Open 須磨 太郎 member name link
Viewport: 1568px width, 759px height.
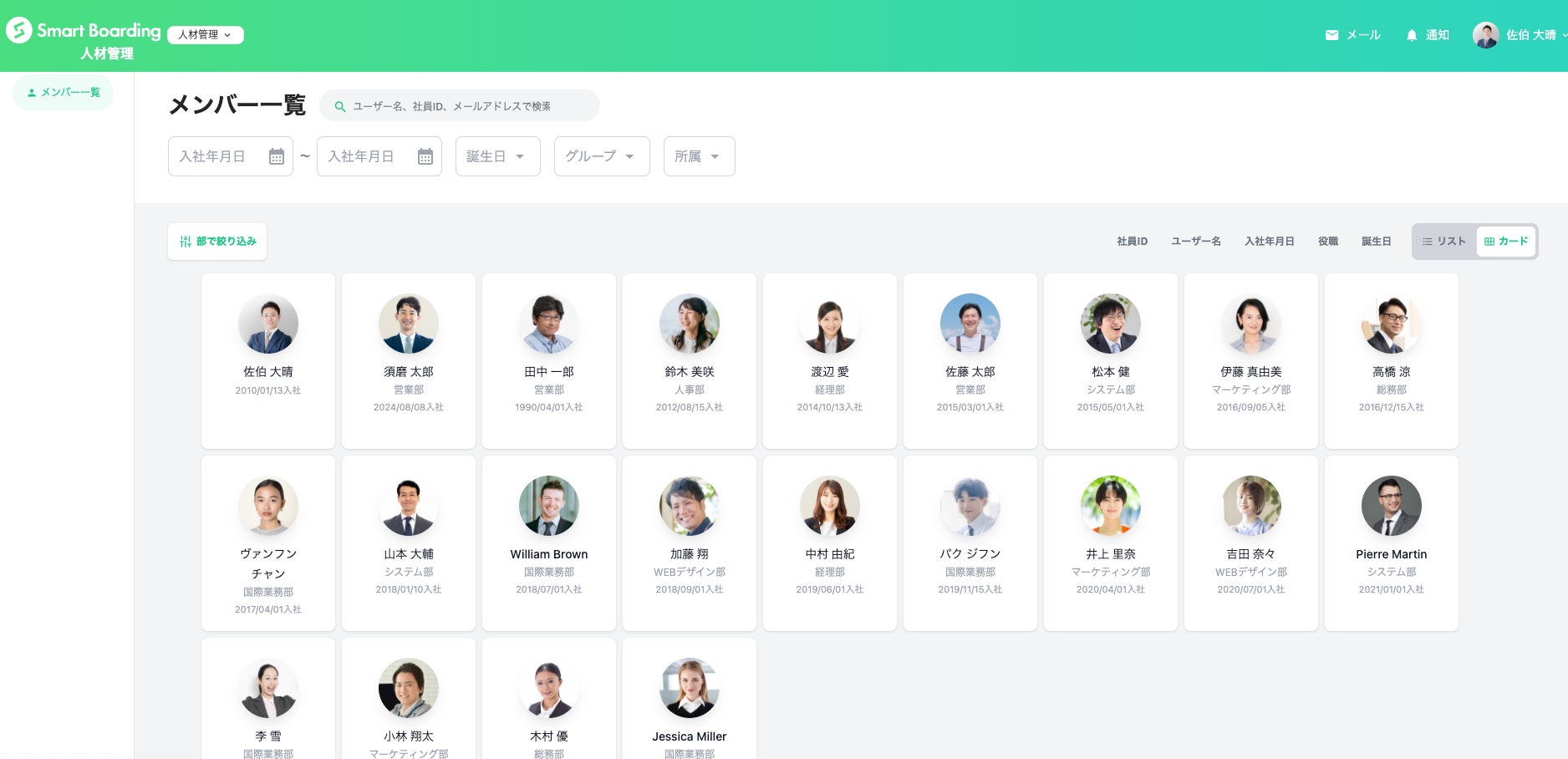[409, 372]
